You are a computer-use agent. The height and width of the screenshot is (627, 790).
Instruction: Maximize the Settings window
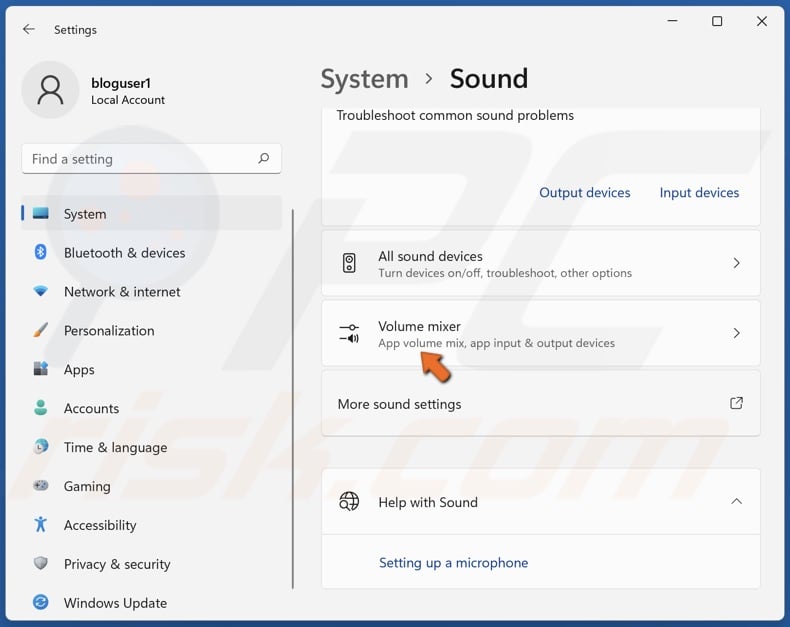coord(717,21)
